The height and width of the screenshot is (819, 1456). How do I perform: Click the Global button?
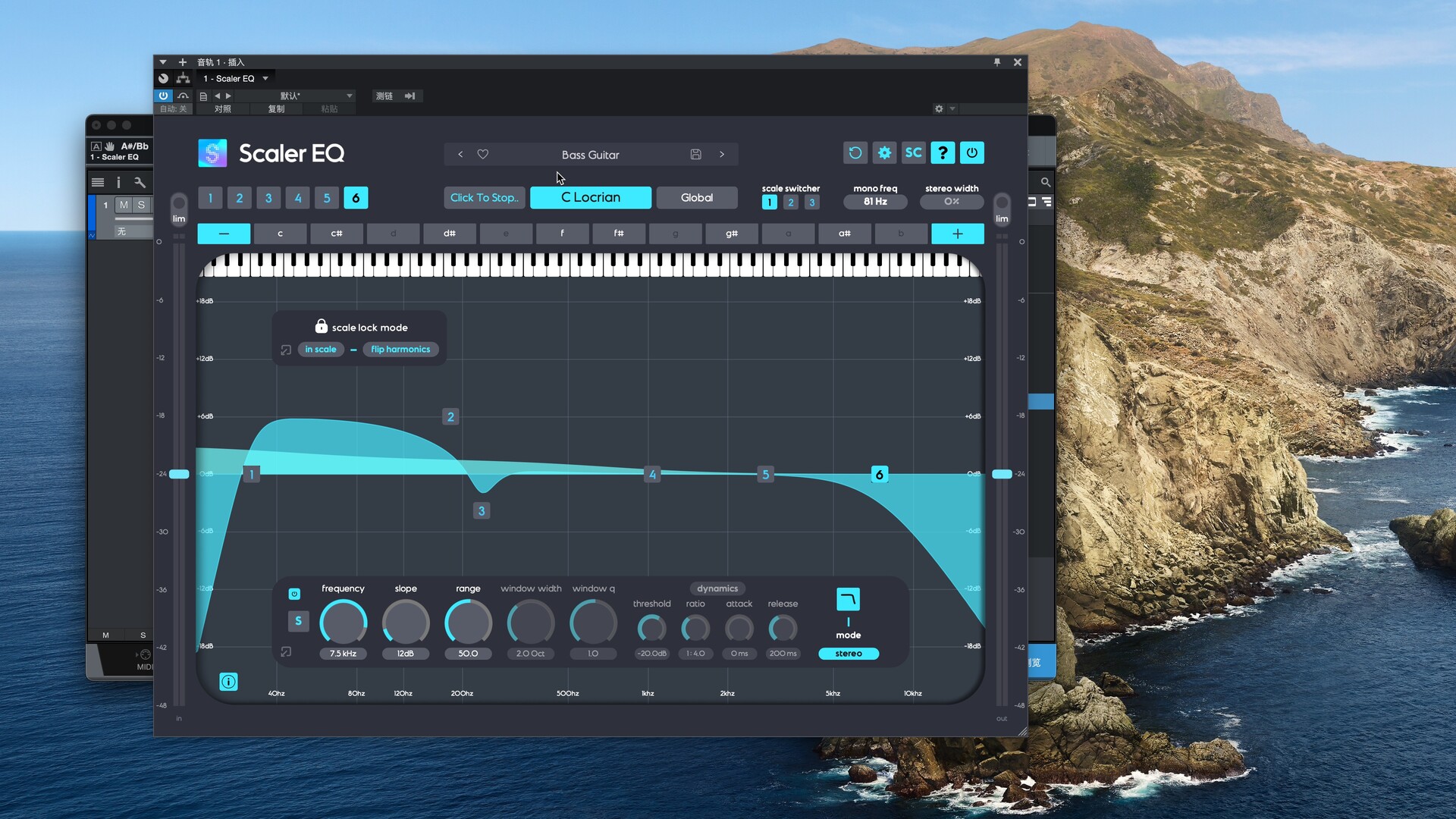click(x=696, y=198)
